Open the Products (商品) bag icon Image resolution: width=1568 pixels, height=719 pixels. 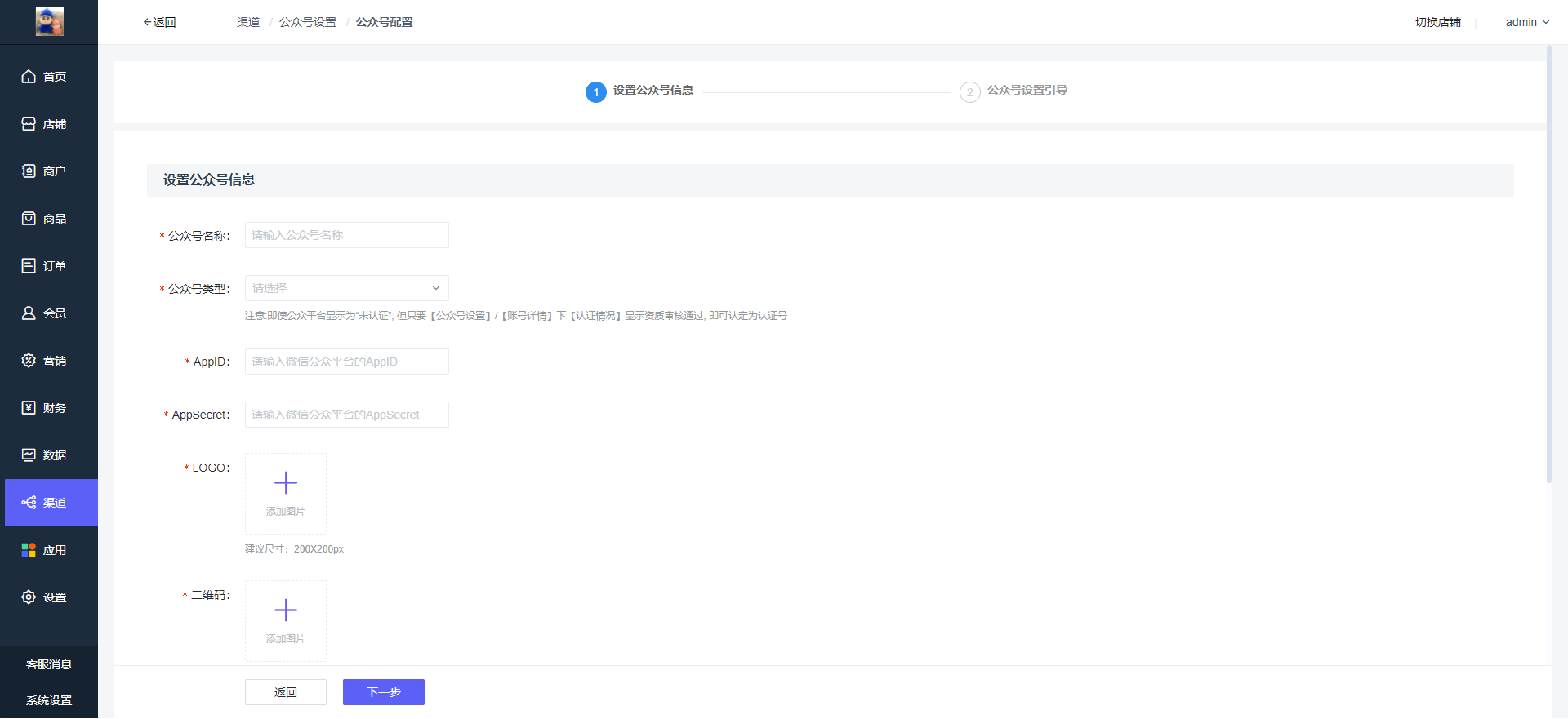[29, 219]
